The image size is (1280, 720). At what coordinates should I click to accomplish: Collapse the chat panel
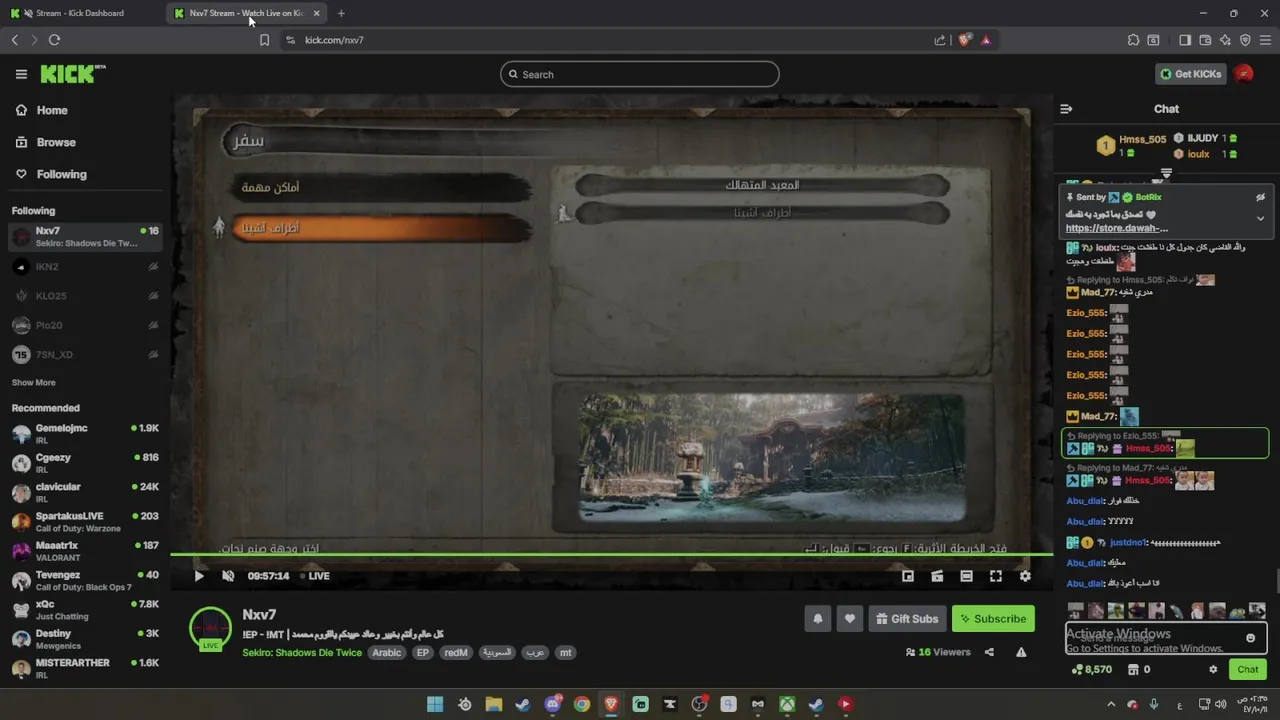coord(1066,109)
